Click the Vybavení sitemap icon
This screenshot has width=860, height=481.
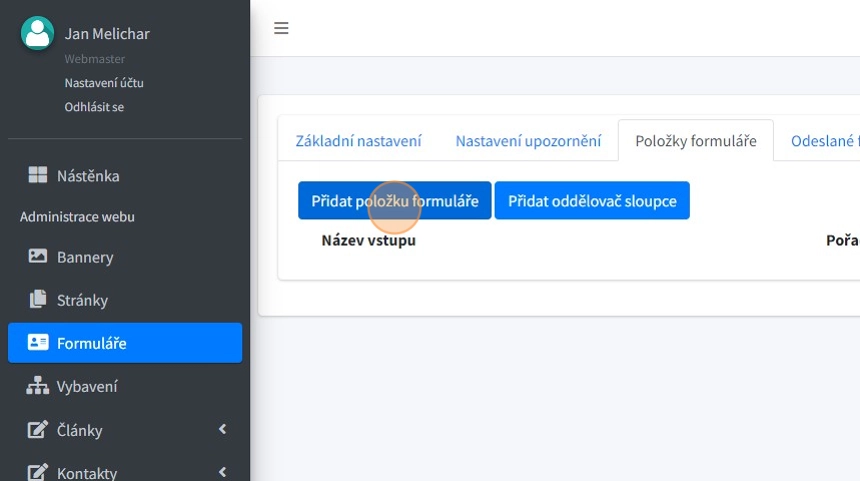38,386
